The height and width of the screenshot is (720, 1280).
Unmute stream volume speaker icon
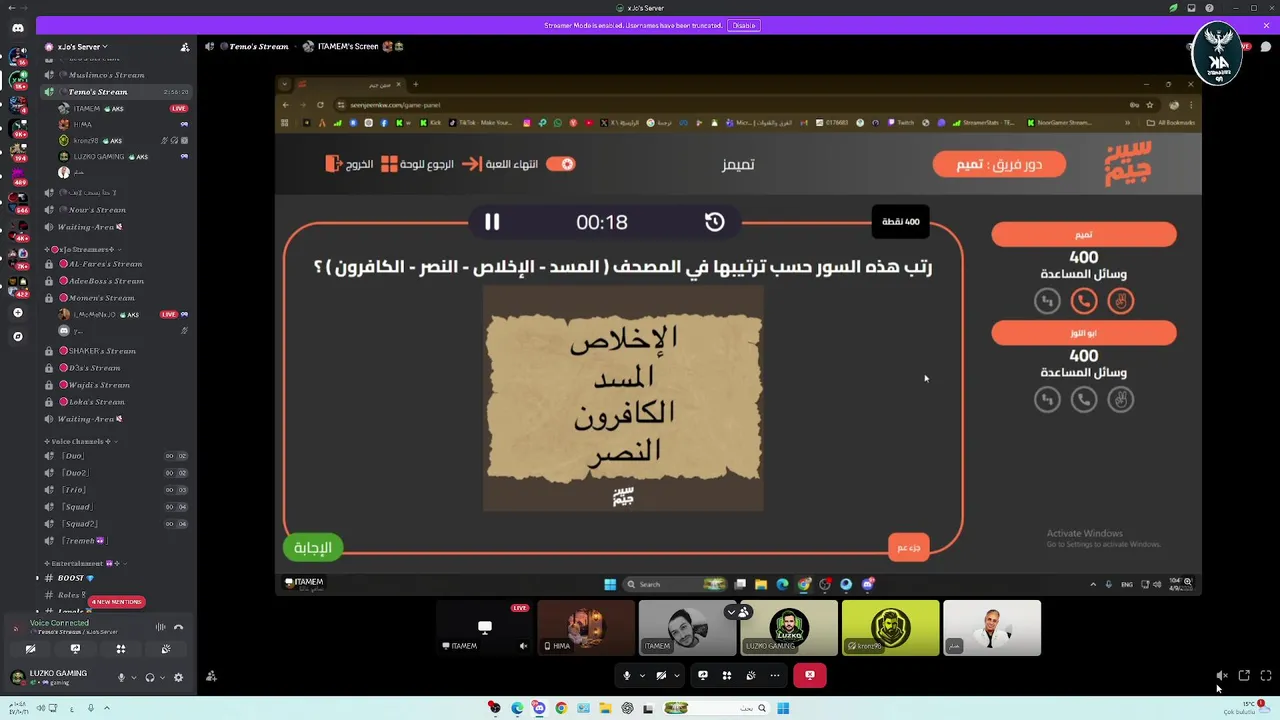click(x=1222, y=676)
